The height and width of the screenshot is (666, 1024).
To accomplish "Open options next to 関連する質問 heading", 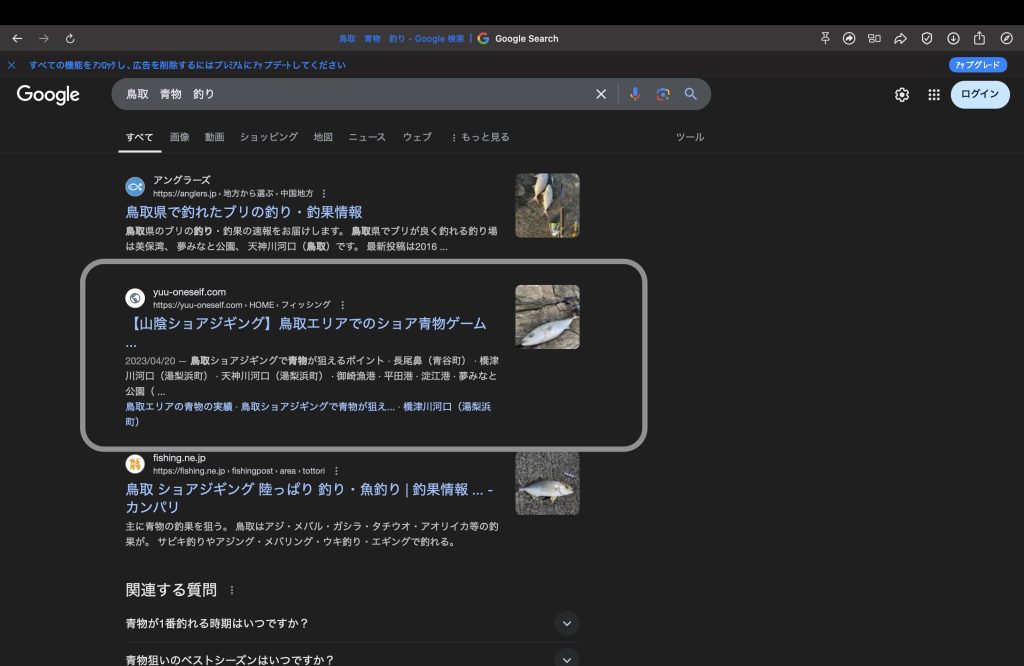I will point(232,590).
